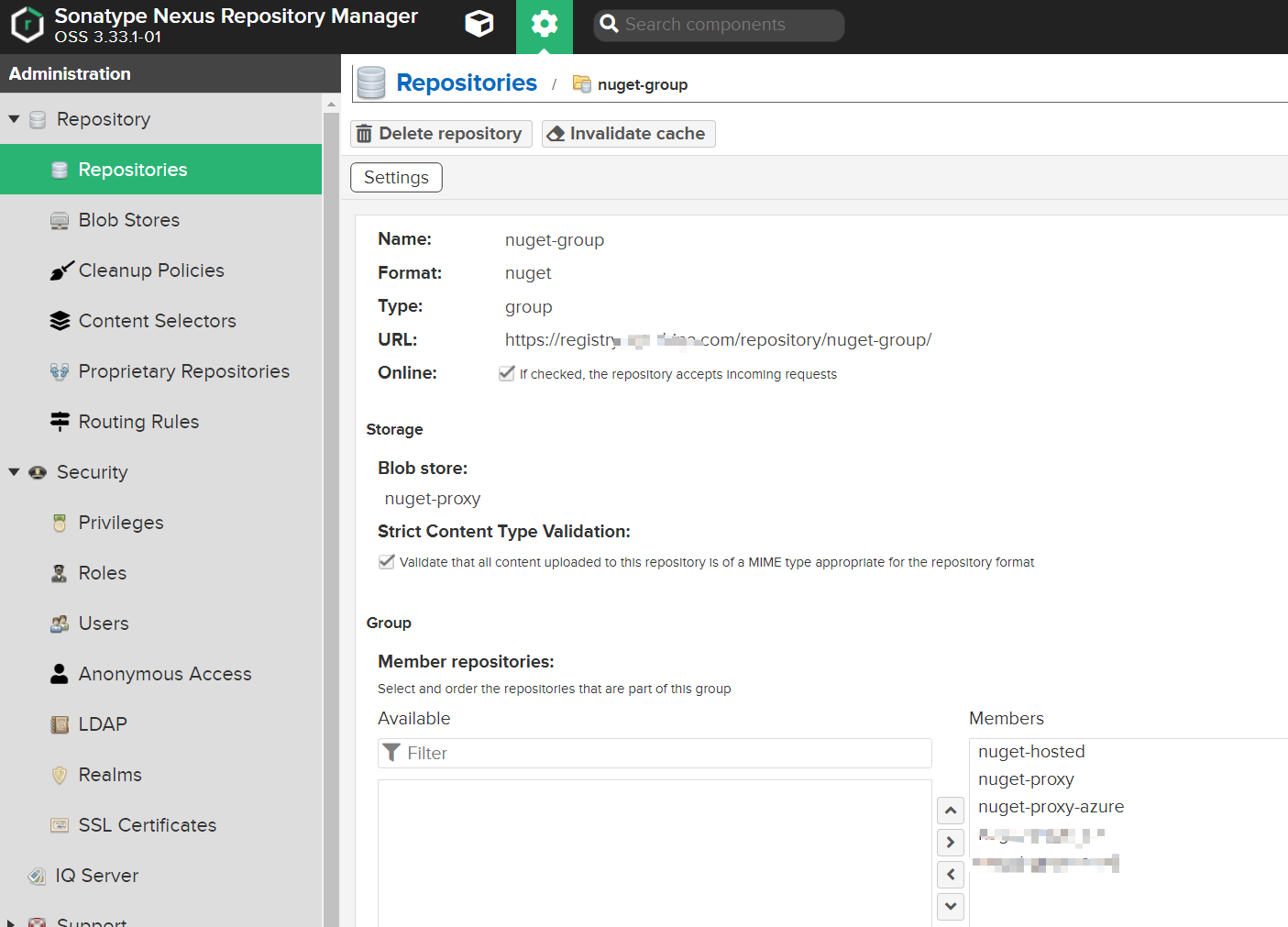Click the Sonatype Nexus logo icon

tap(28, 25)
